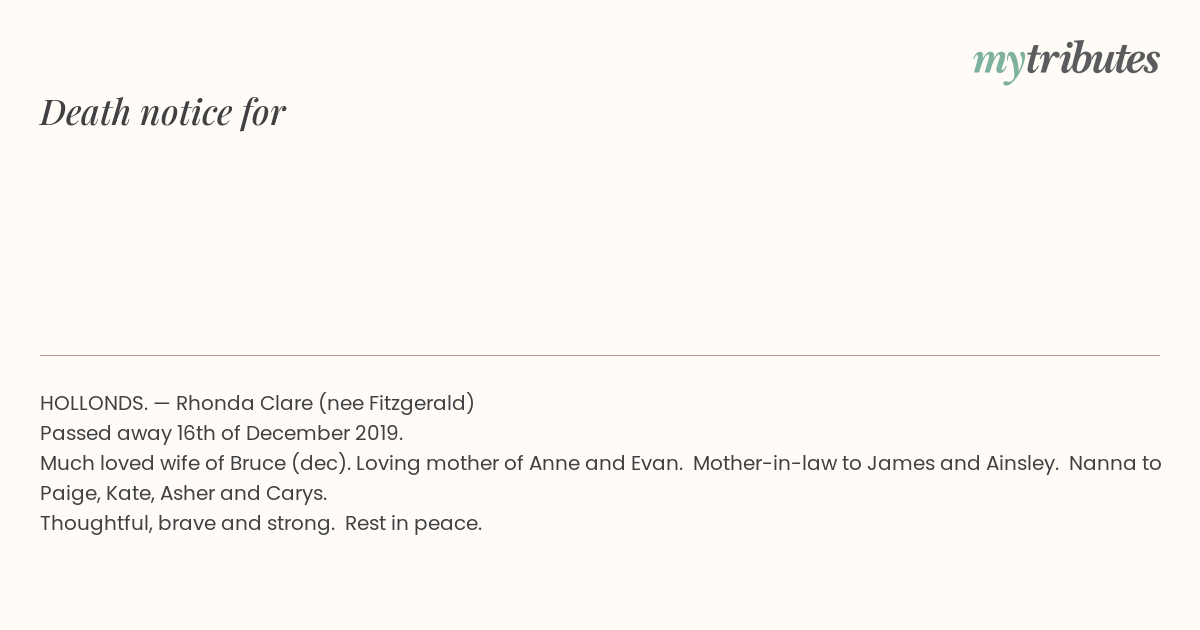Click the dark 'tributes' part of logo
Image resolution: width=1200 pixels, height=630 pixels.
[x=1093, y=59]
